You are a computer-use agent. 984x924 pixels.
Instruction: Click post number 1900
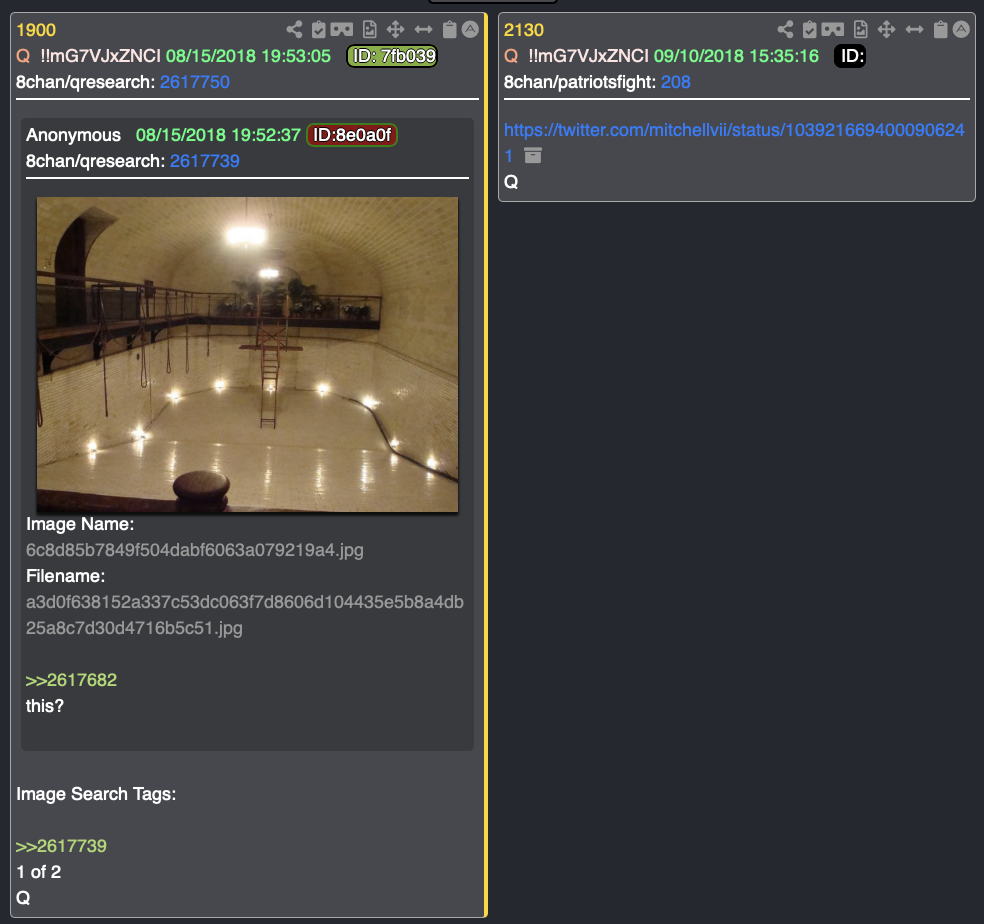click(x=36, y=30)
